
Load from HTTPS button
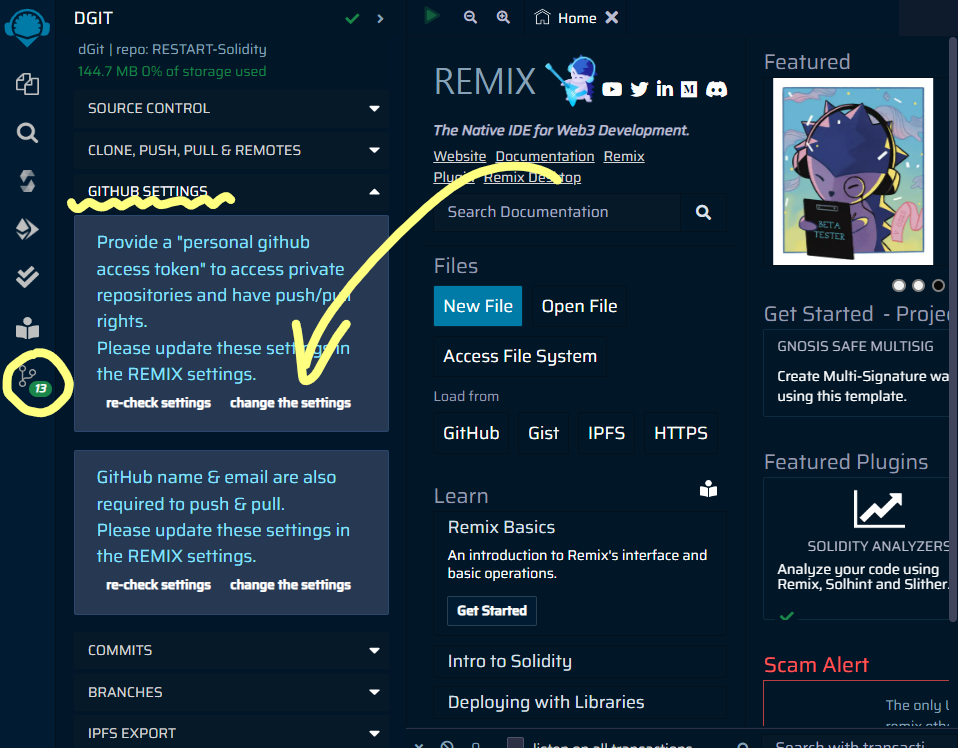681,433
